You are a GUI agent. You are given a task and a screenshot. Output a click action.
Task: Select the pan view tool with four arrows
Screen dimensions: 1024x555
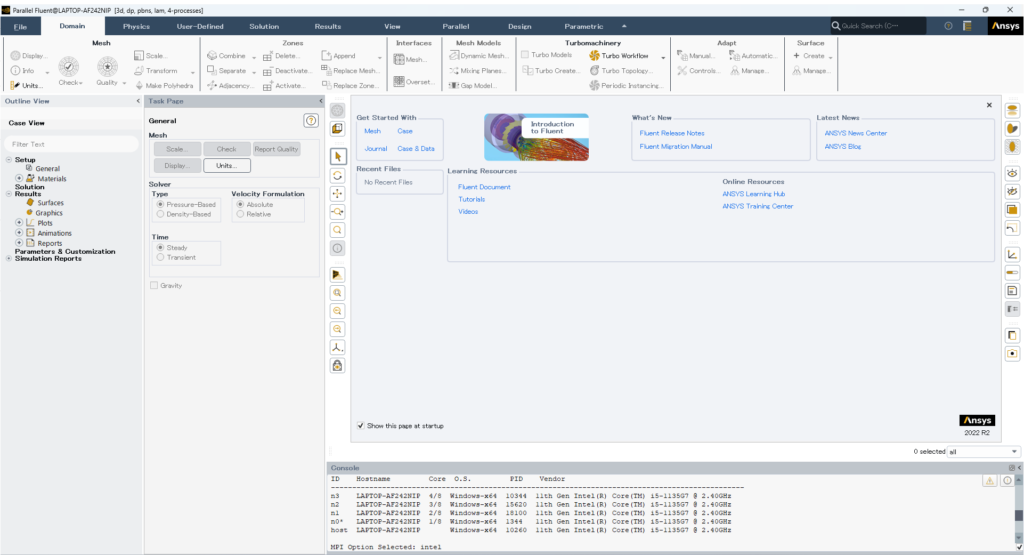[x=338, y=193]
